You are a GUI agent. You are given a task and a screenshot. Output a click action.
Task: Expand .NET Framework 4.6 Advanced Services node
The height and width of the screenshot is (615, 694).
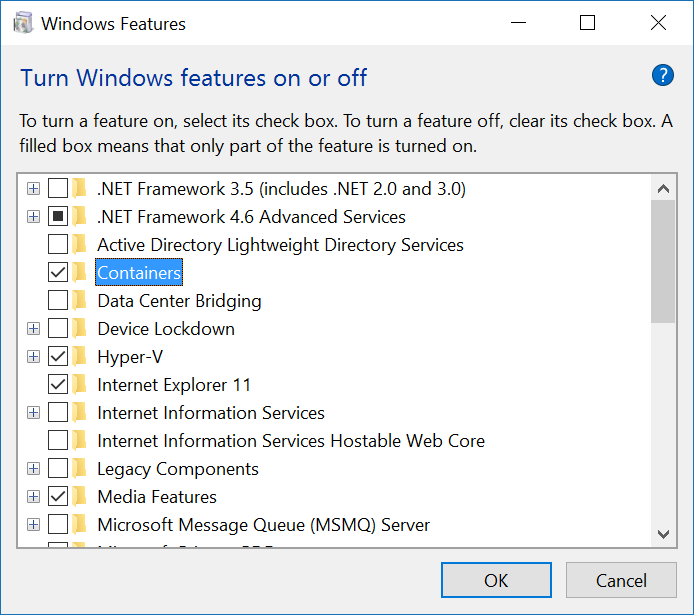click(x=33, y=216)
